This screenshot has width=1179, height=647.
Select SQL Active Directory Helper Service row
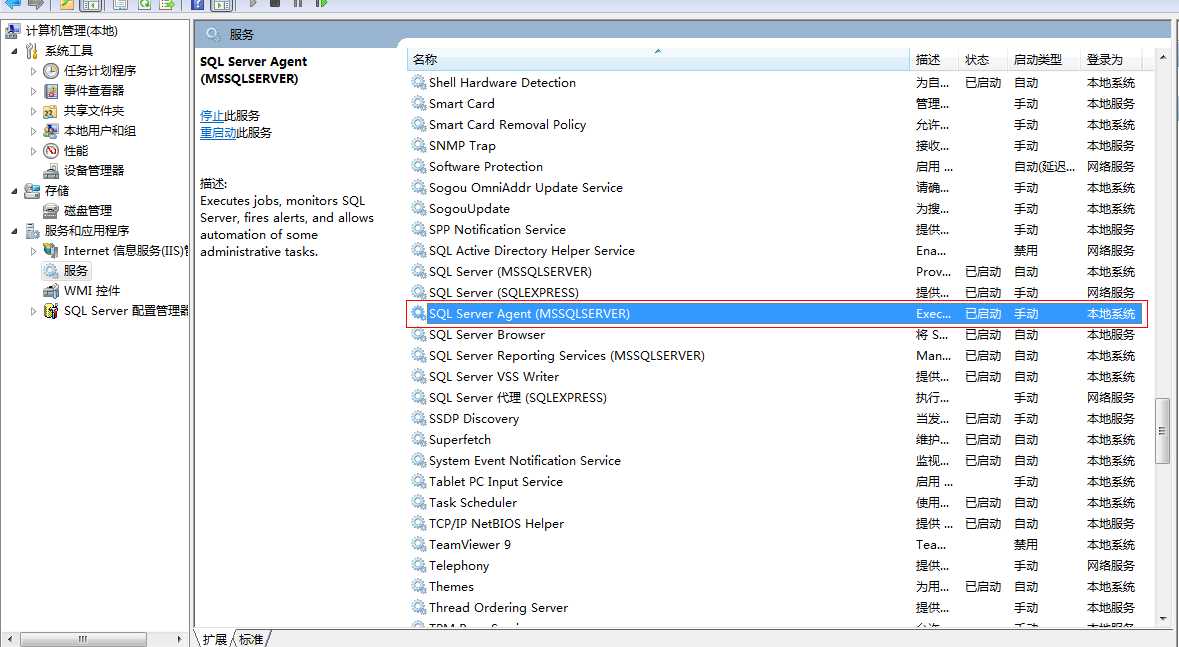pyautogui.click(x=774, y=251)
